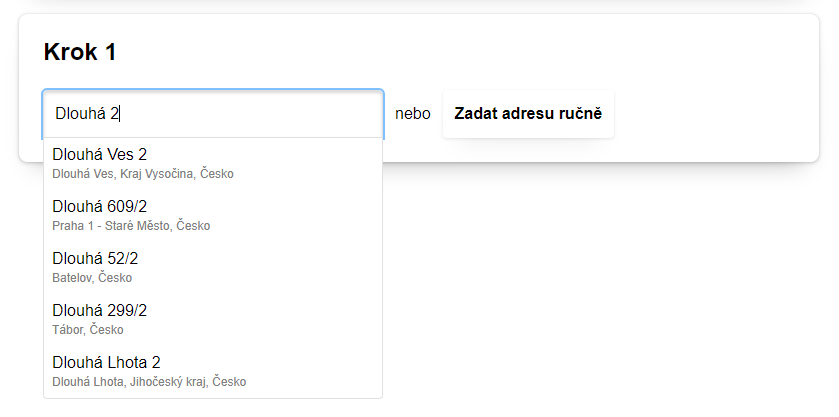
Task: Click blank space in the Tábor suggestion row
Action: click(268, 319)
